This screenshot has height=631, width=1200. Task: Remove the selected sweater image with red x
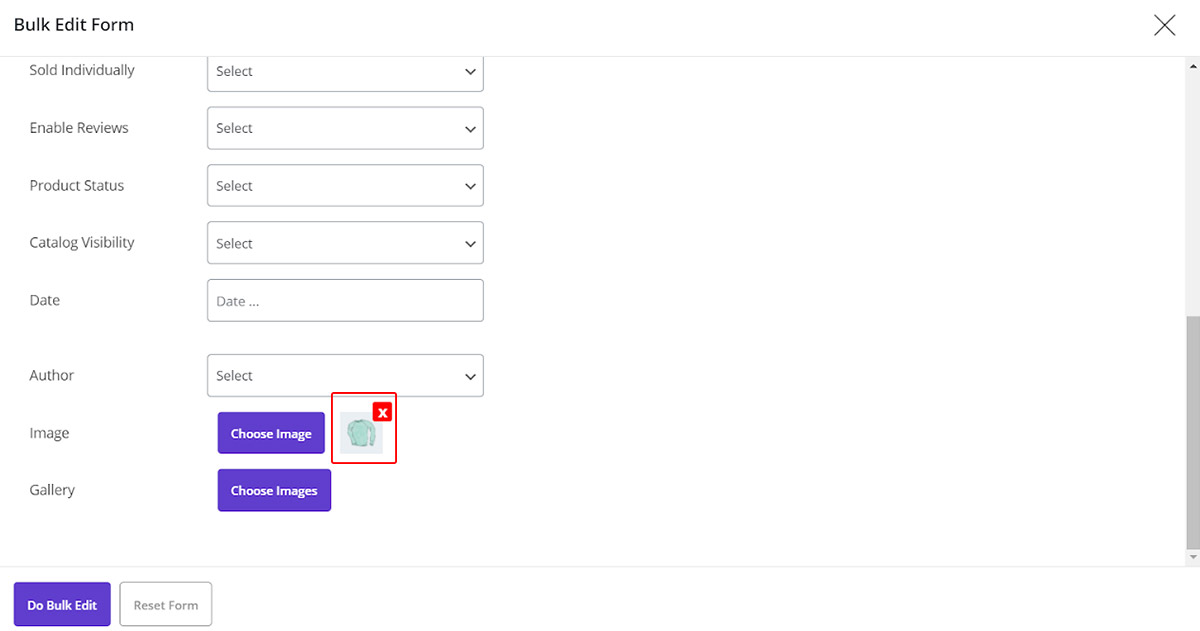coord(382,412)
